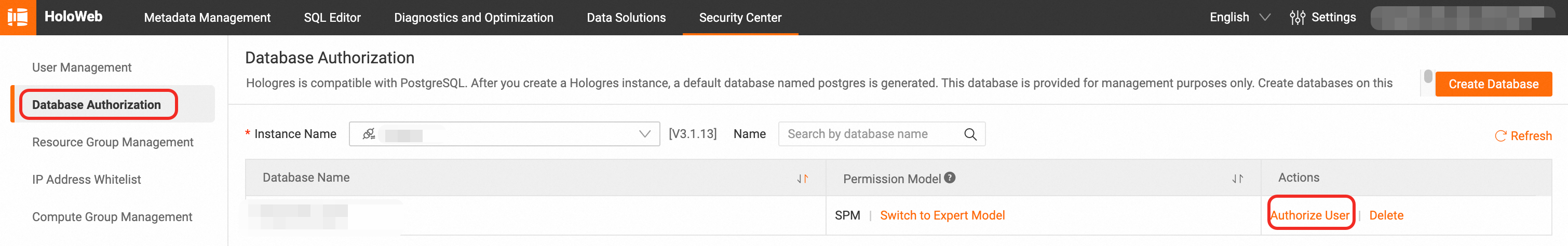
Task: Click Switch to Expert Model link
Action: (x=942, y=215)
